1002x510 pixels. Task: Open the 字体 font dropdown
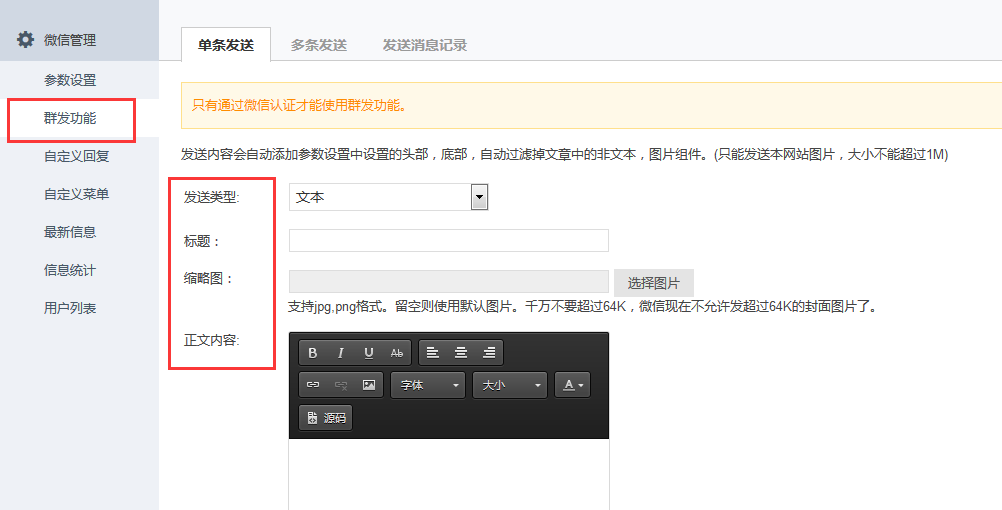point(428,385)
